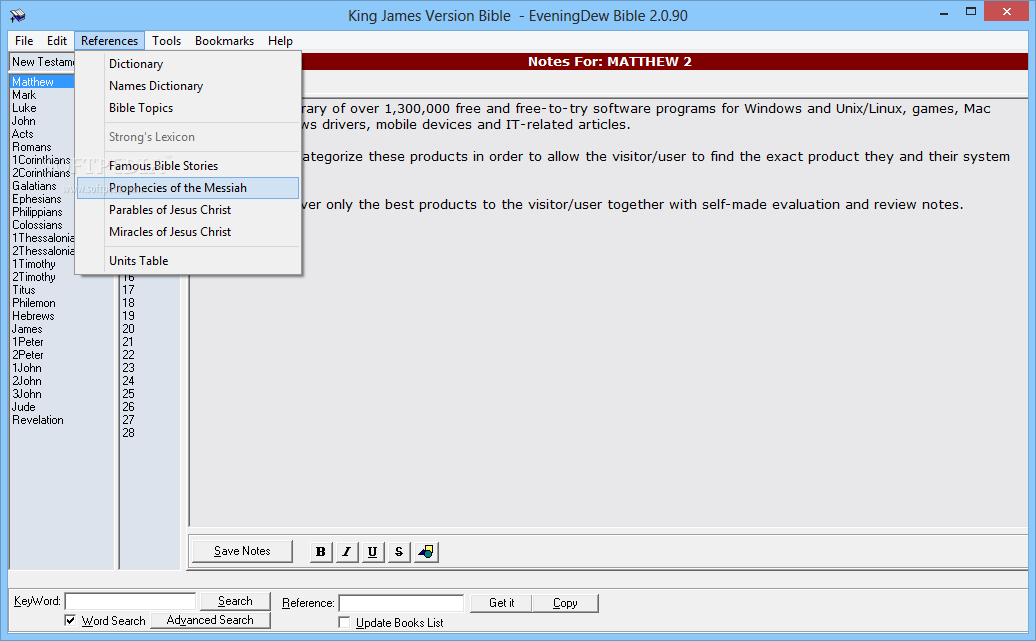Select the book Galatians
This screenshot has width=1036, height=641.
click(34, 186)
